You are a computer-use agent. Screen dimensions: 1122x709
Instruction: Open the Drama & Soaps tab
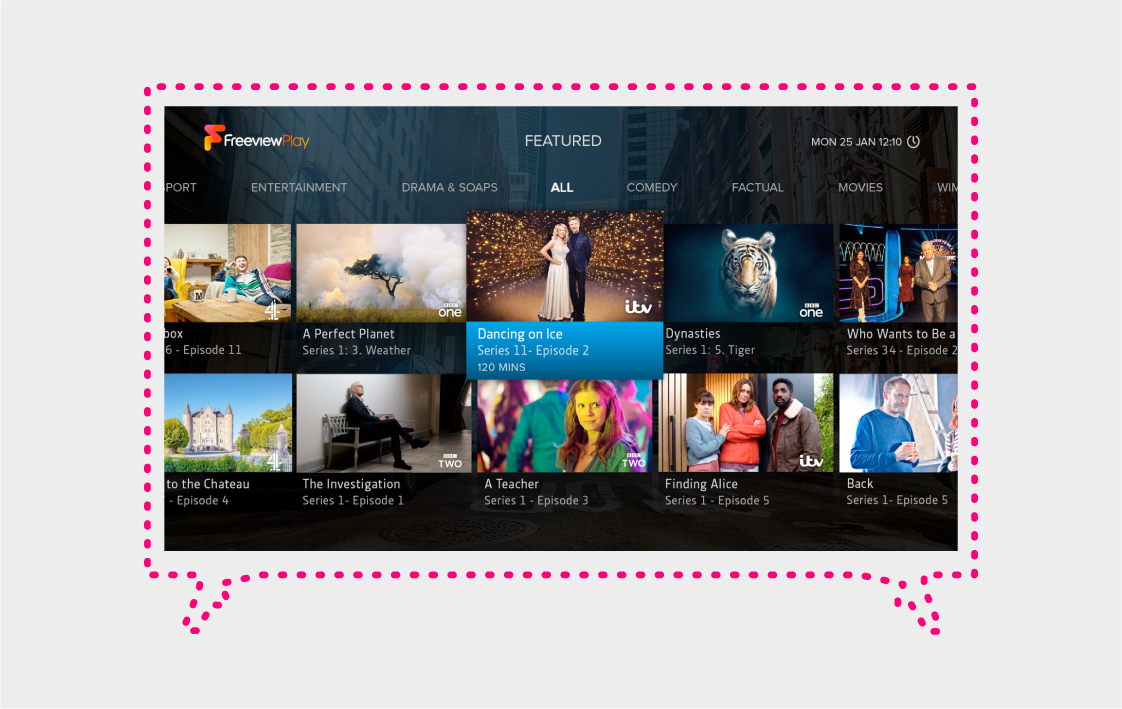click(x=449, y=187)
